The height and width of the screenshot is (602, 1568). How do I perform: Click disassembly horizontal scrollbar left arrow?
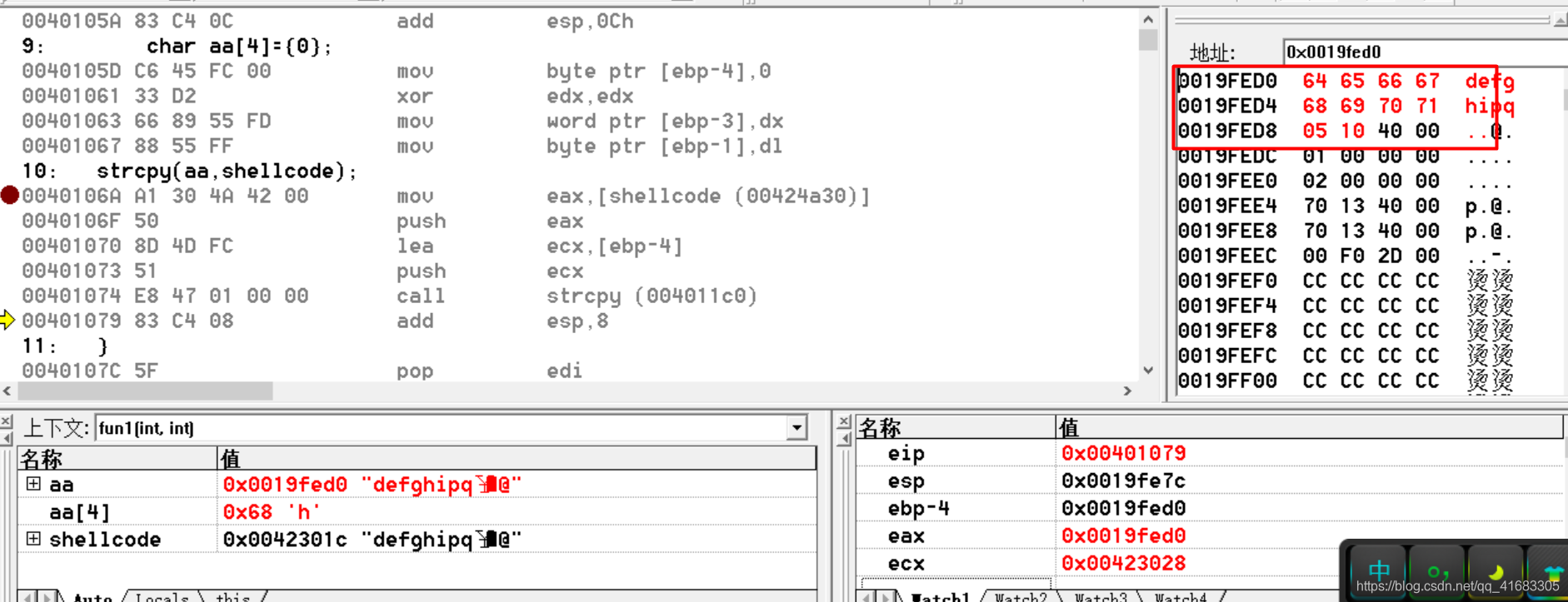7,391
